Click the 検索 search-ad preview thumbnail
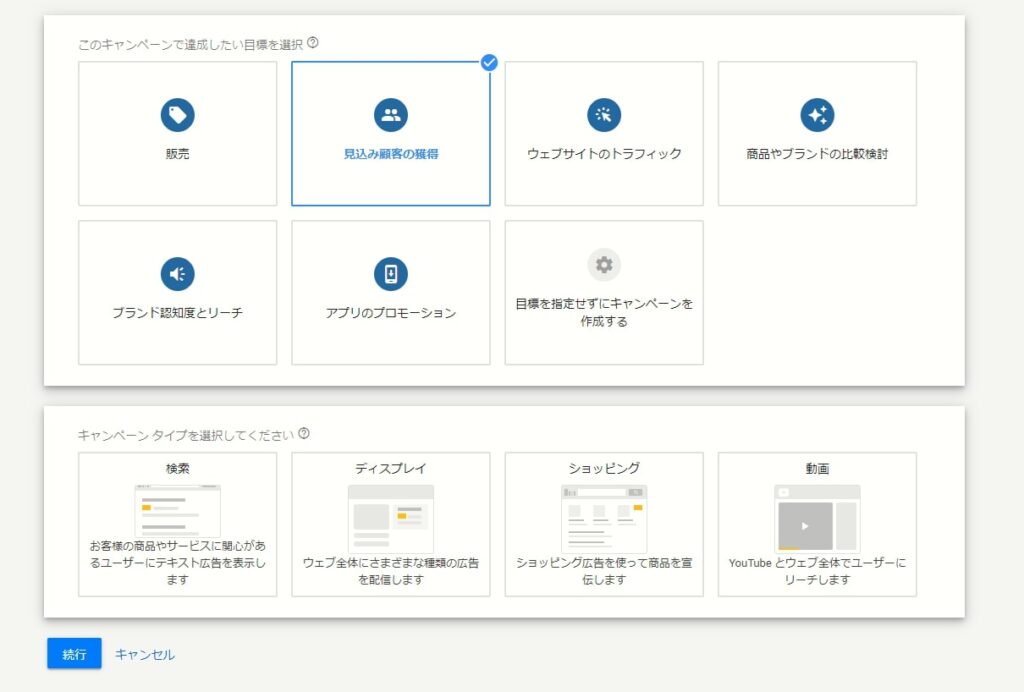This screenshot has height=692, width=1024. [x=178, y=511]
